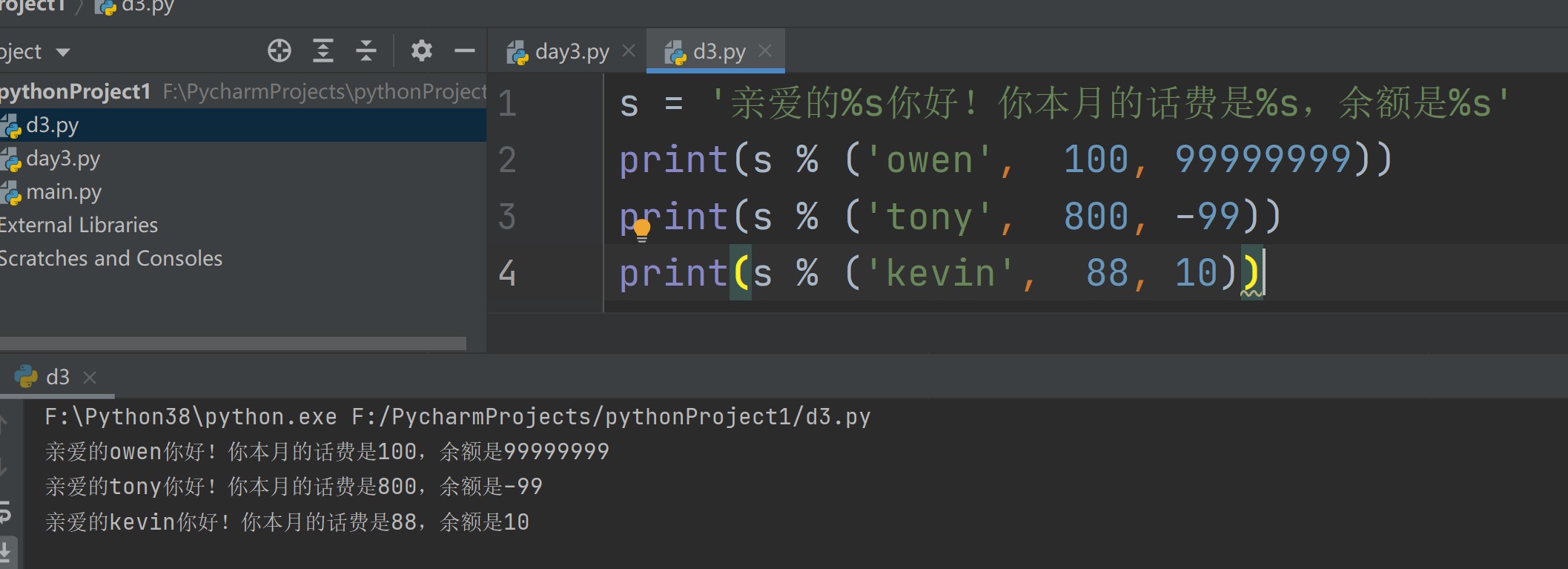1568x569 pixels.
Task: Click the locate current file crosshair icon
Action: (x=279, y=51)
